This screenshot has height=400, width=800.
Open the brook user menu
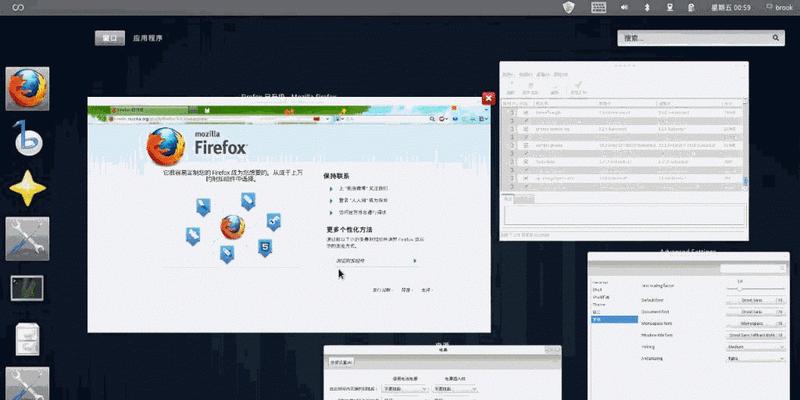(779, 7)
